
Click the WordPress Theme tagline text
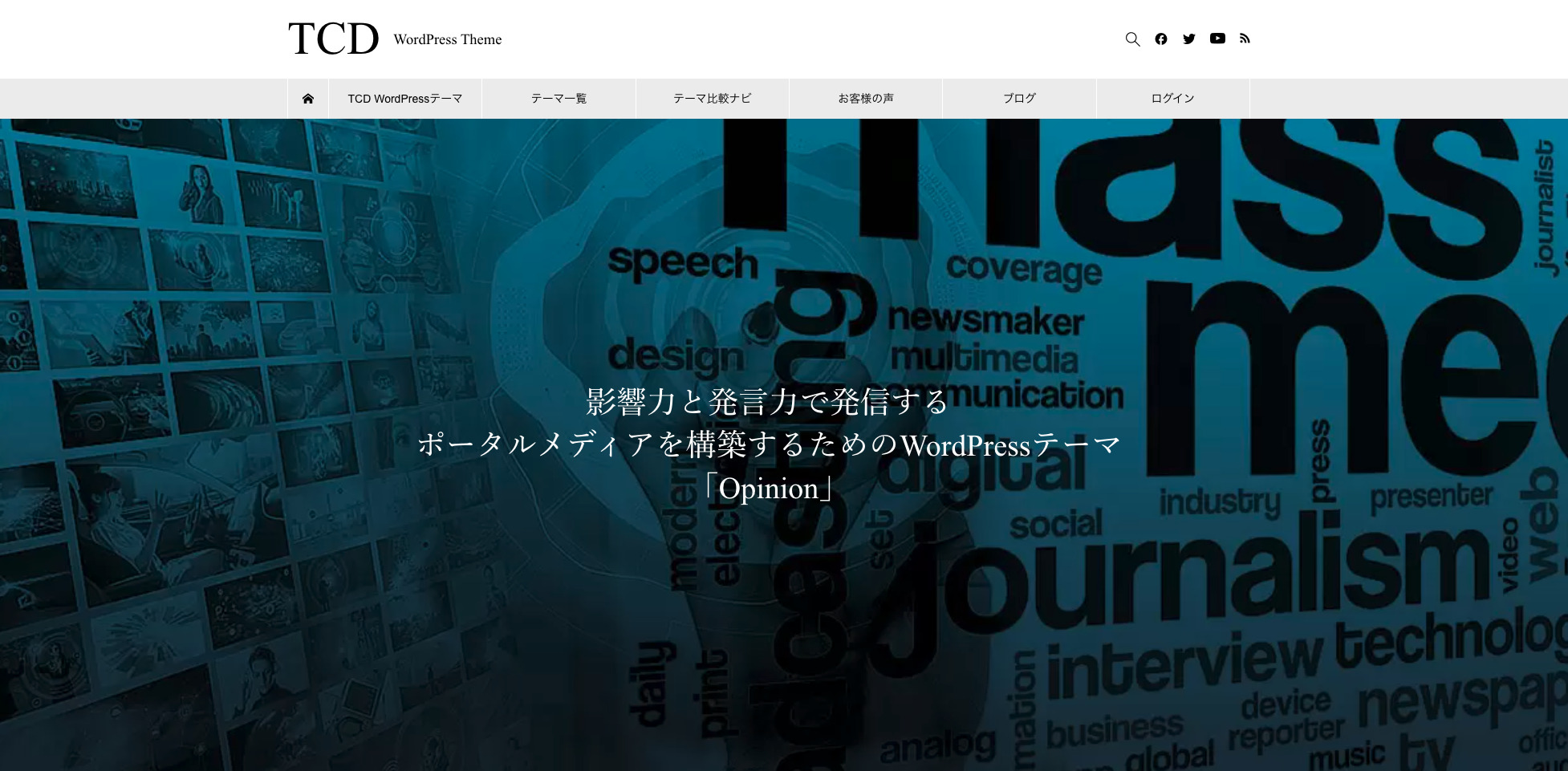click(448, 39)
